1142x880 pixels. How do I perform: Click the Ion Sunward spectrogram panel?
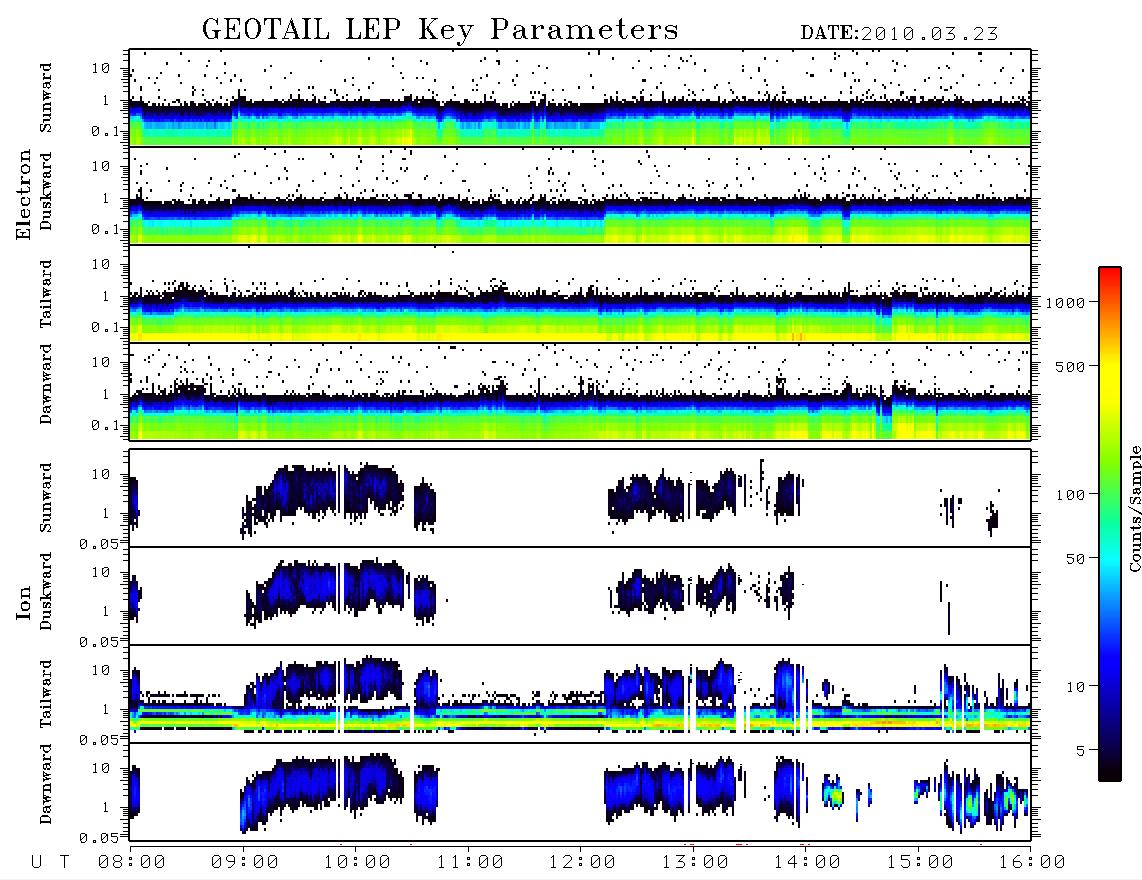pos(580,498)
